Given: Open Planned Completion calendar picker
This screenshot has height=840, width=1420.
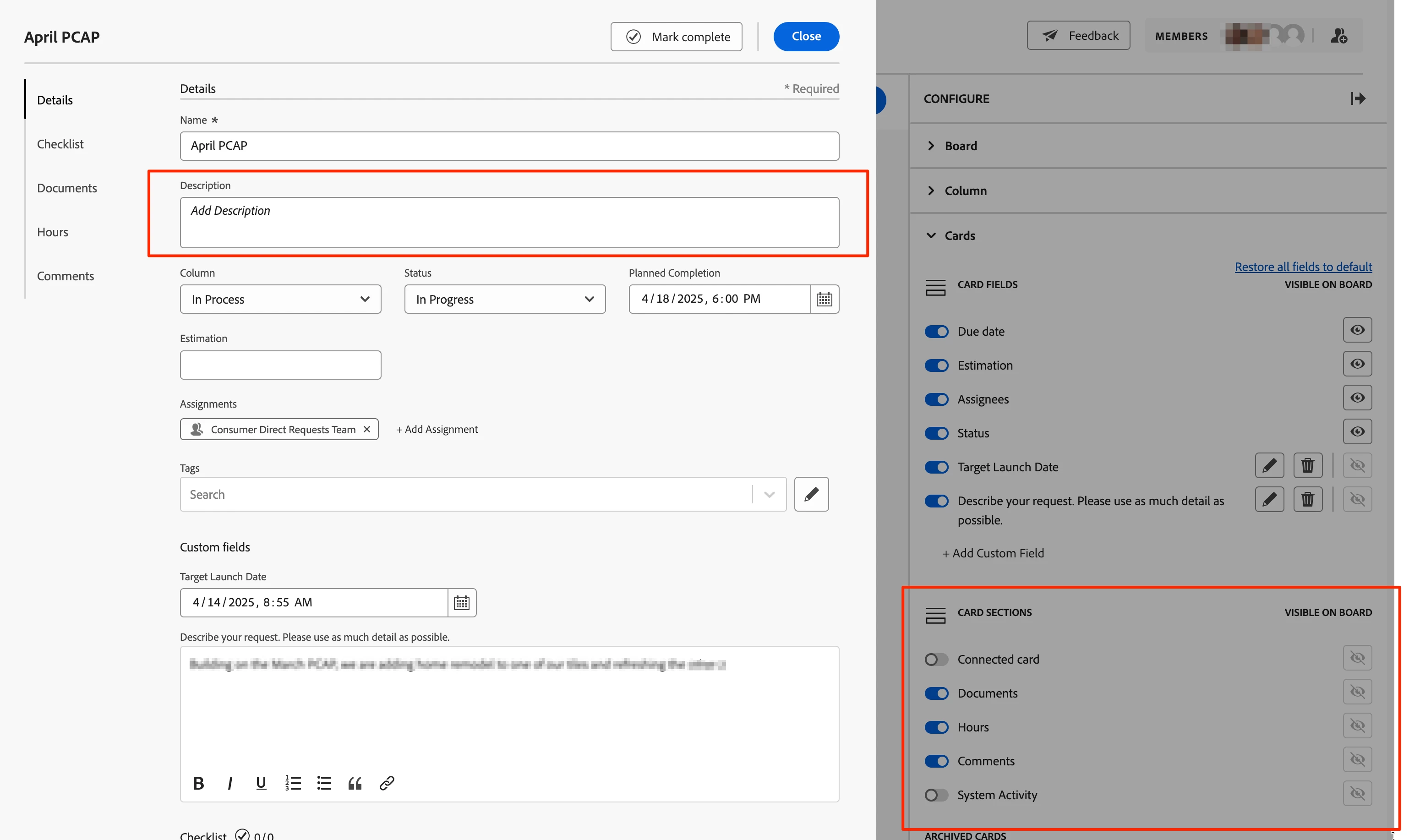Looking at the screenshot, I should [x=824, y=299].
